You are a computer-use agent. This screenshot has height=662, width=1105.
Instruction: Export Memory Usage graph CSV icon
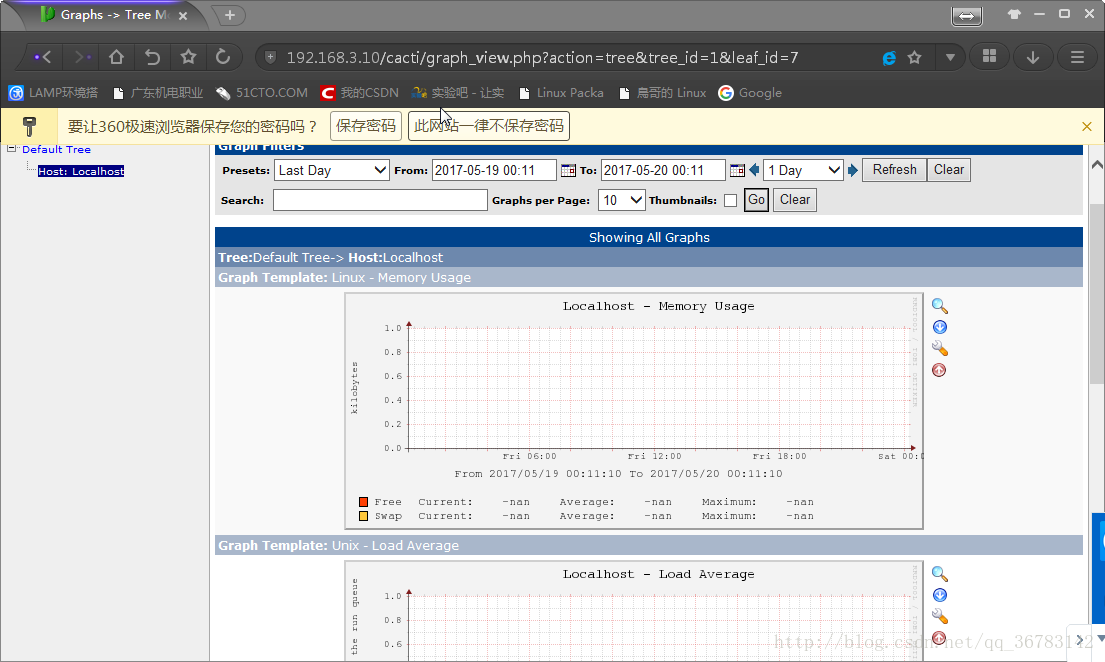coord(939,327)
